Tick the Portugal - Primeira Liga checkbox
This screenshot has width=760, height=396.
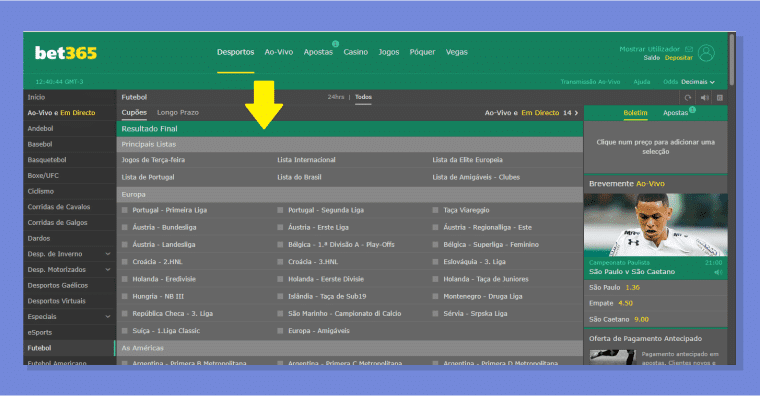[x=125, y=210]
